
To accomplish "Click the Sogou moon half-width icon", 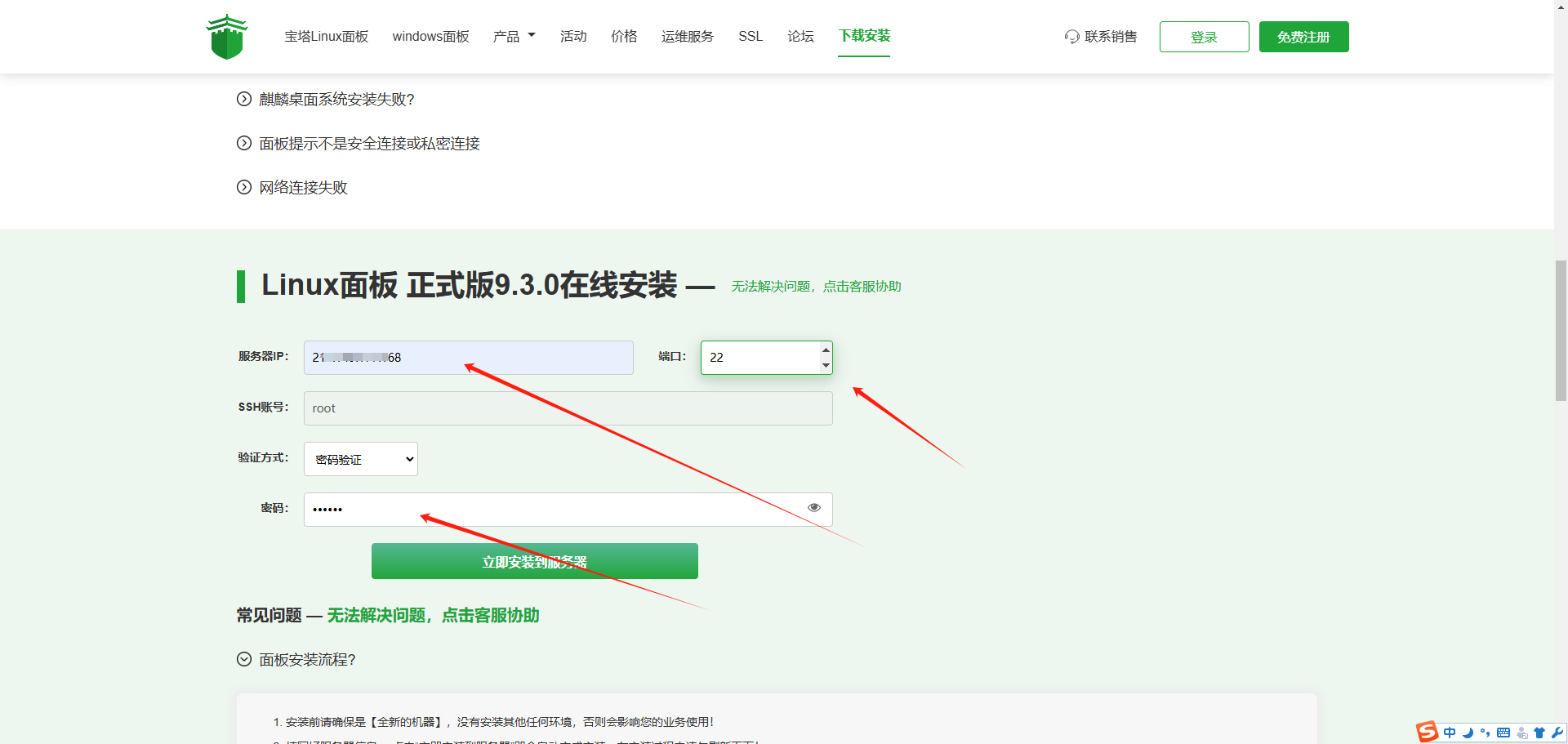I will pos(1468,733).
